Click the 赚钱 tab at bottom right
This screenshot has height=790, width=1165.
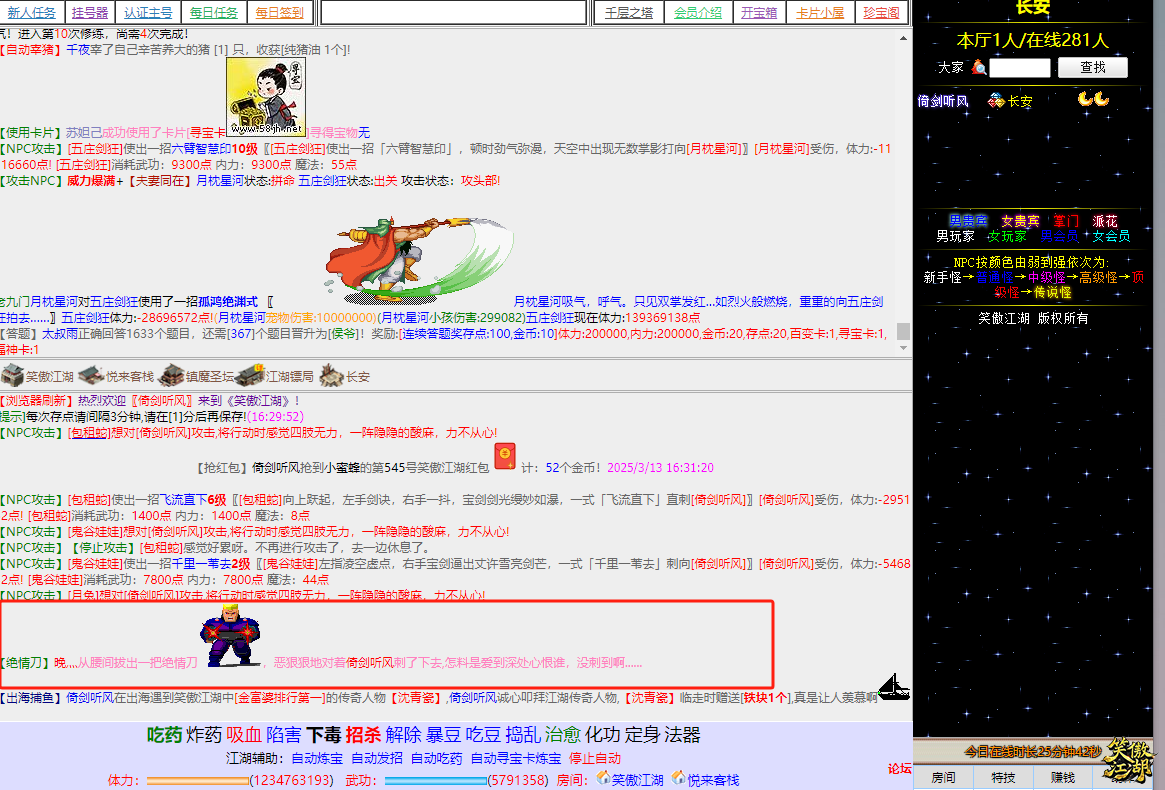coord(1063,777)
